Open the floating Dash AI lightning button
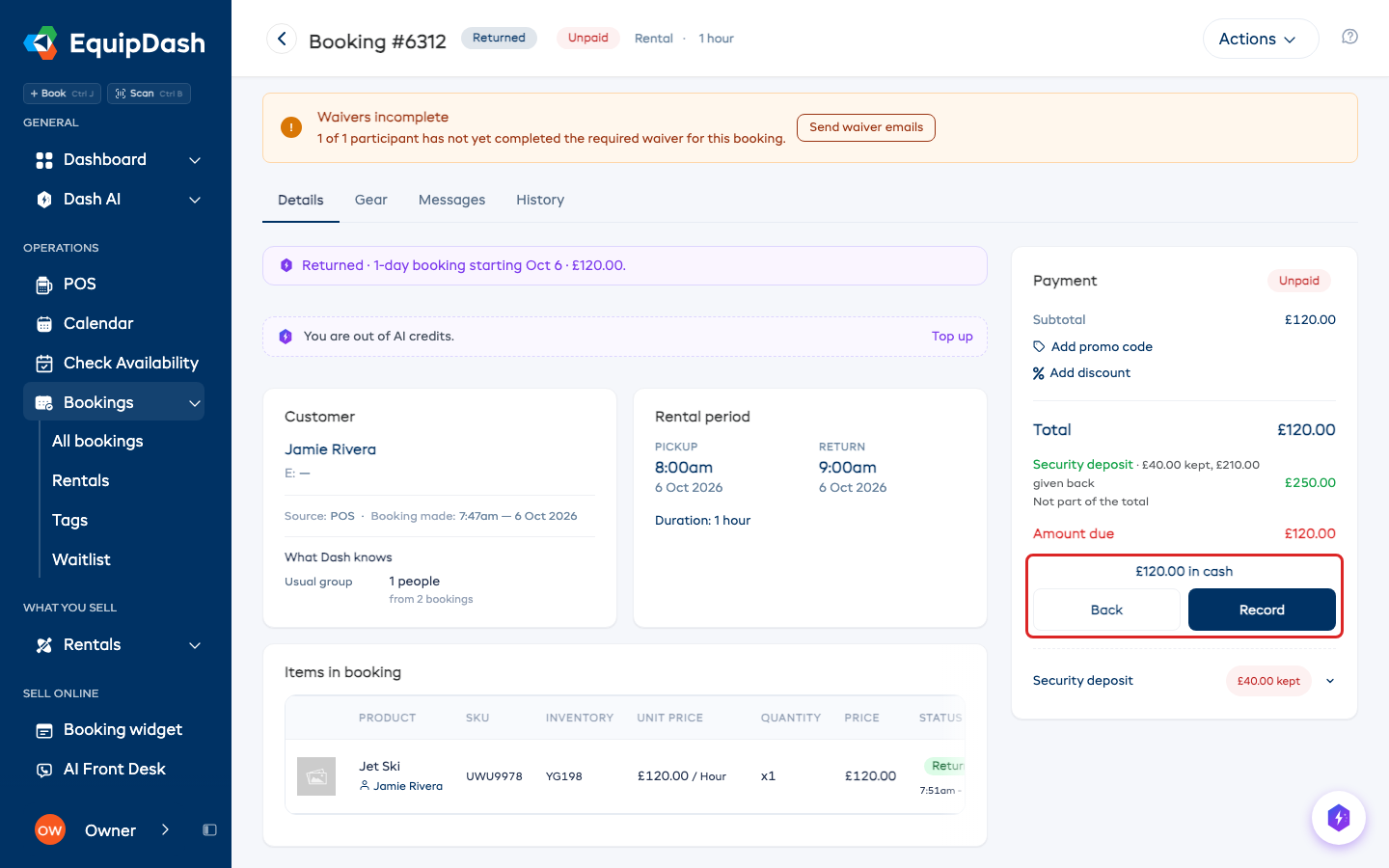Screen dimensions: 1389x868 coord(1339,818)
